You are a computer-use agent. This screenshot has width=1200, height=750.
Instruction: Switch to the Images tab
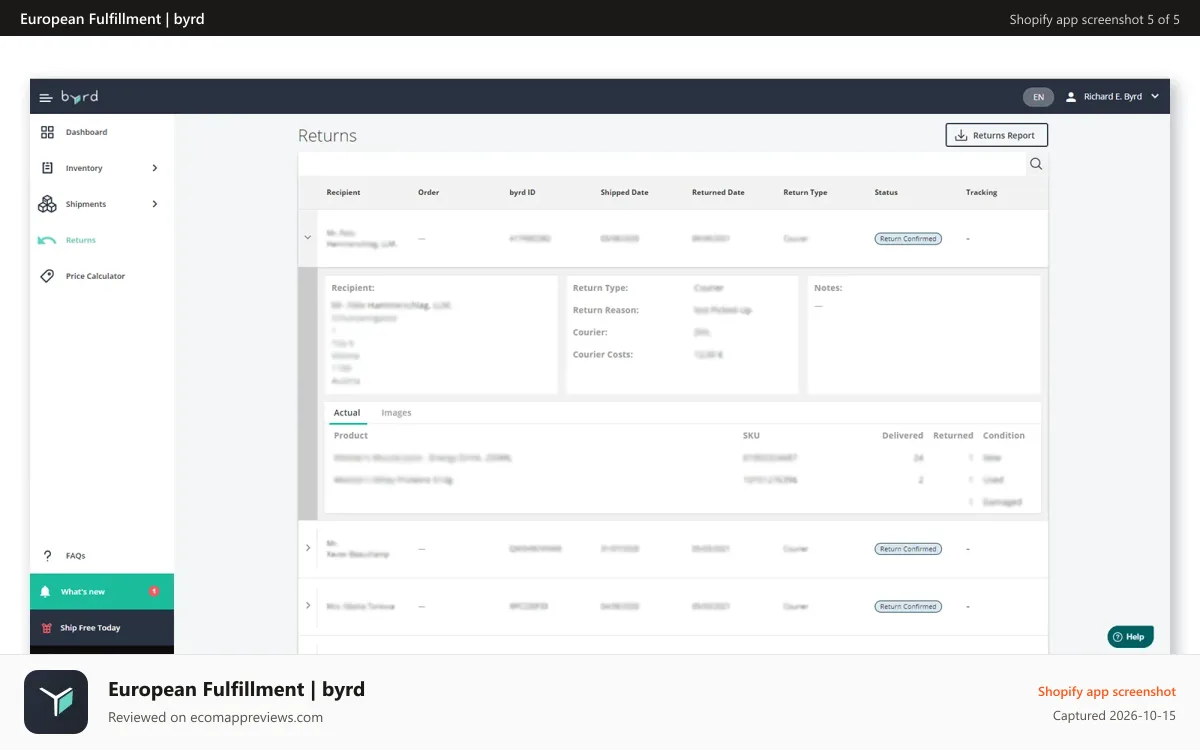point(396,413)
